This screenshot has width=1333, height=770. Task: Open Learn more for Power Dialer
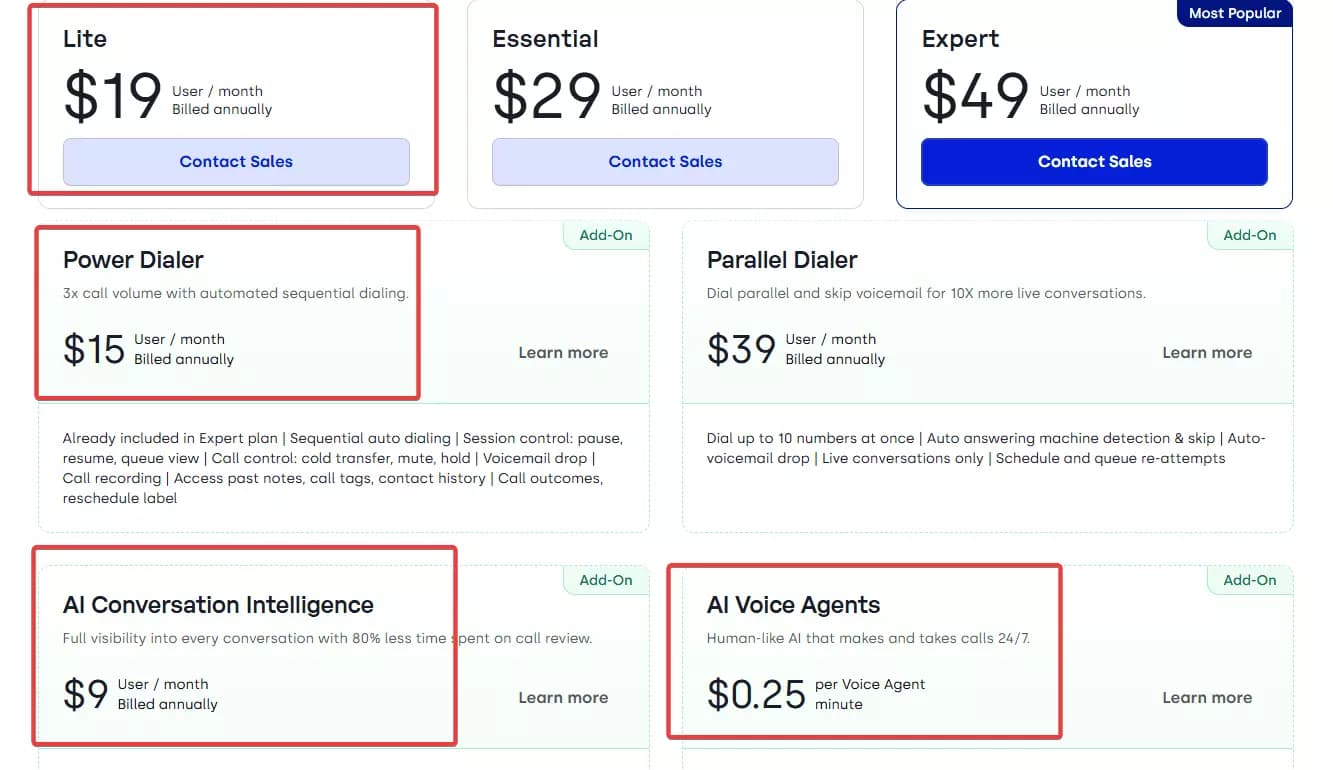[x=563, y=352]
